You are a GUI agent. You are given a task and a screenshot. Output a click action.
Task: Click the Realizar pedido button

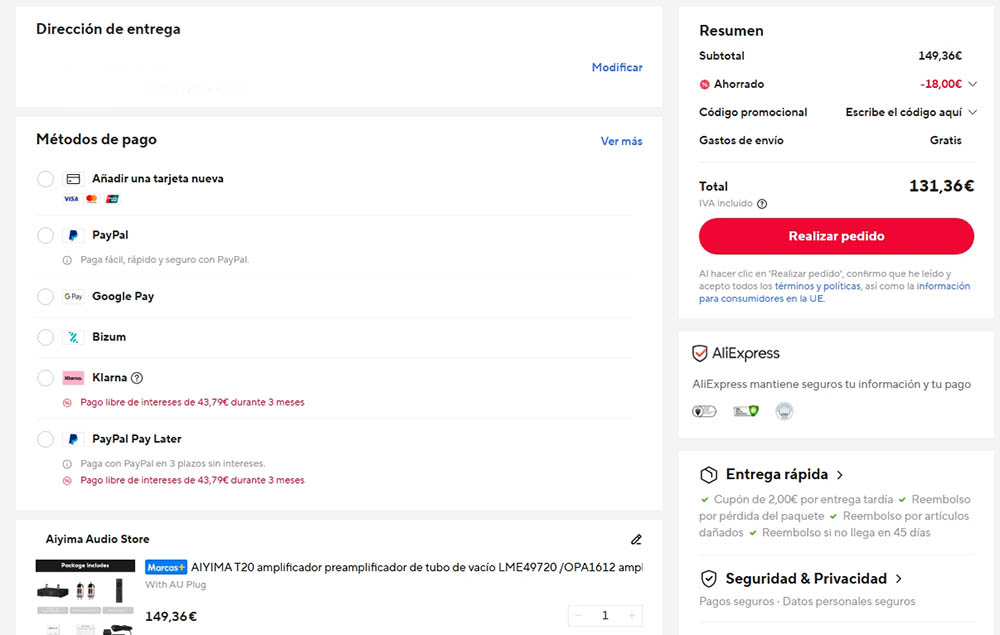coord(836,237)
